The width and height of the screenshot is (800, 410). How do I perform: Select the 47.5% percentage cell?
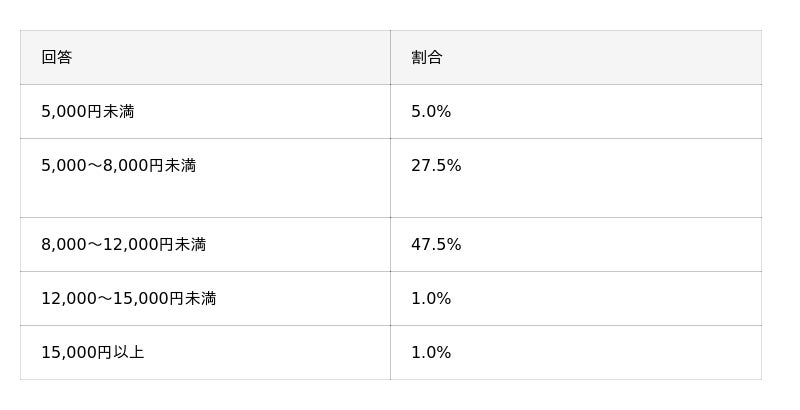point(436,244)
